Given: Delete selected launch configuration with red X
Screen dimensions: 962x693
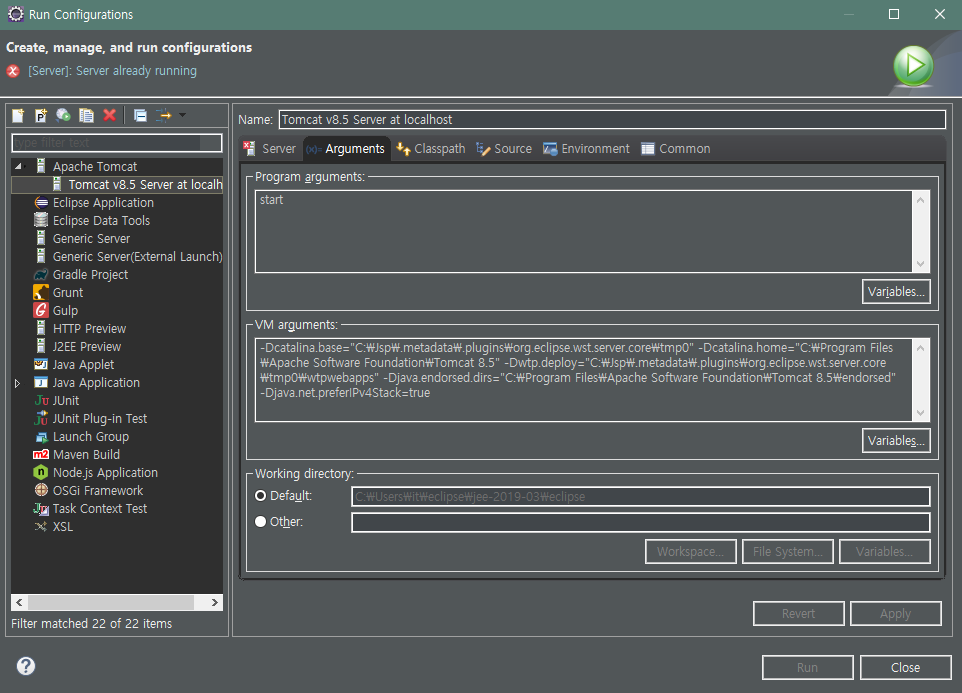Looking at the screenshot, I should pyautogui.click(x=110, y=115).
